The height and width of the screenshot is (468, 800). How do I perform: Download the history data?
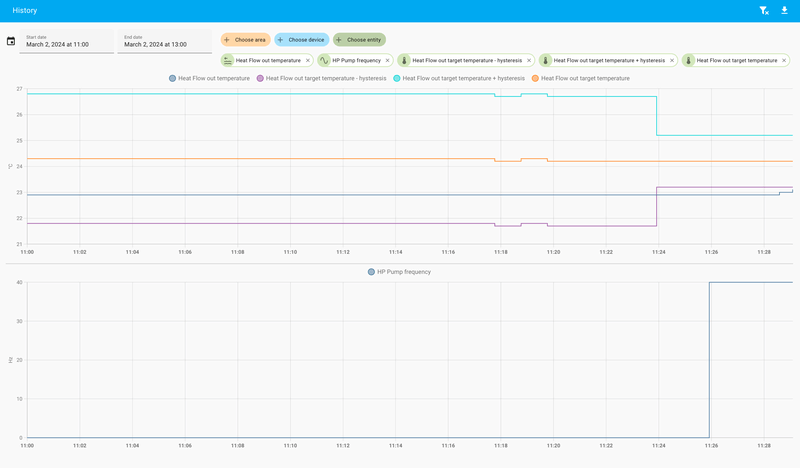point(784,10)
